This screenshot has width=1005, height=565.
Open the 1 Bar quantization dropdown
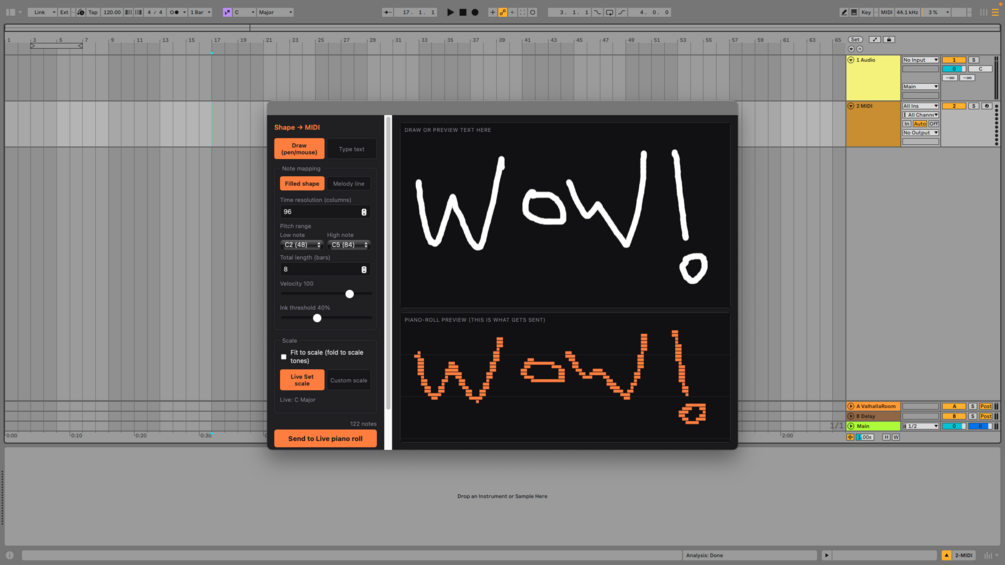coord(200,12)
